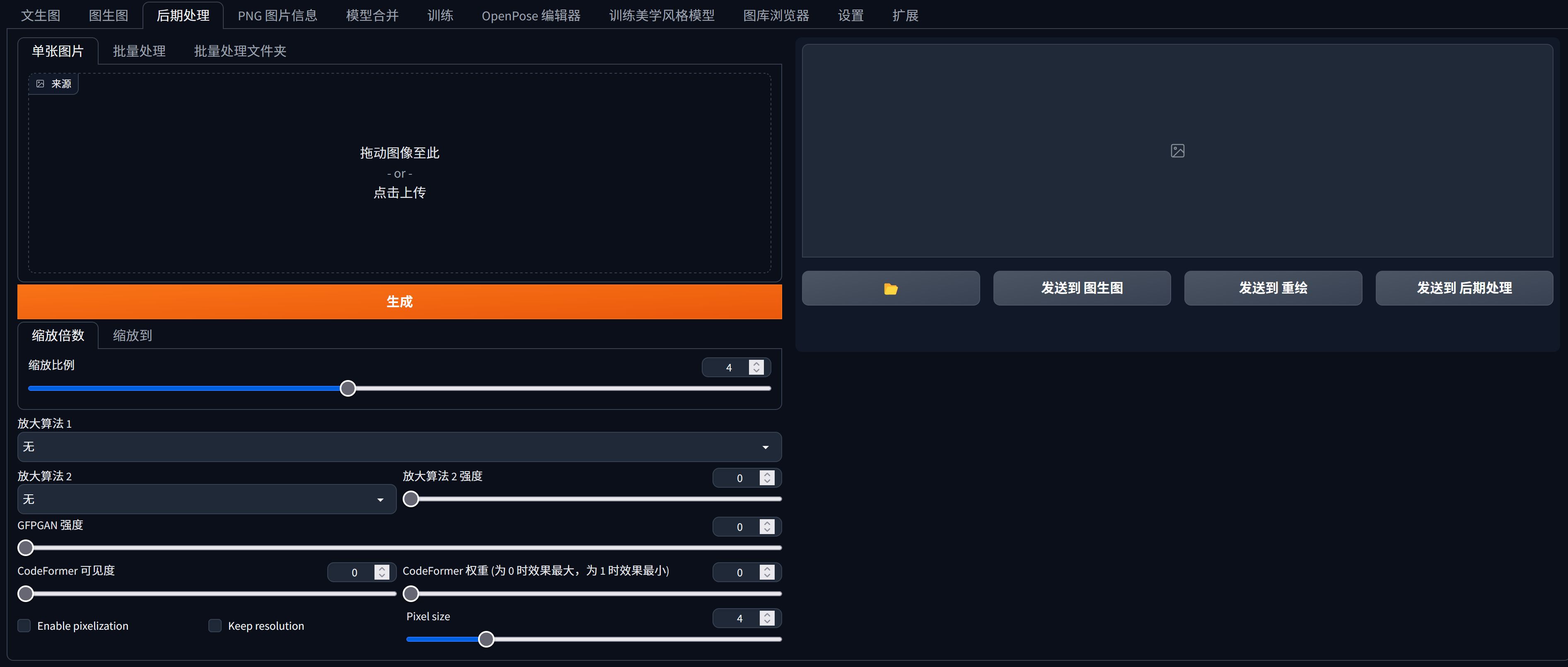Viewport: 1568px width, 667px height.
Task: Open the 模型合并 tab
Action: (372, 15)
